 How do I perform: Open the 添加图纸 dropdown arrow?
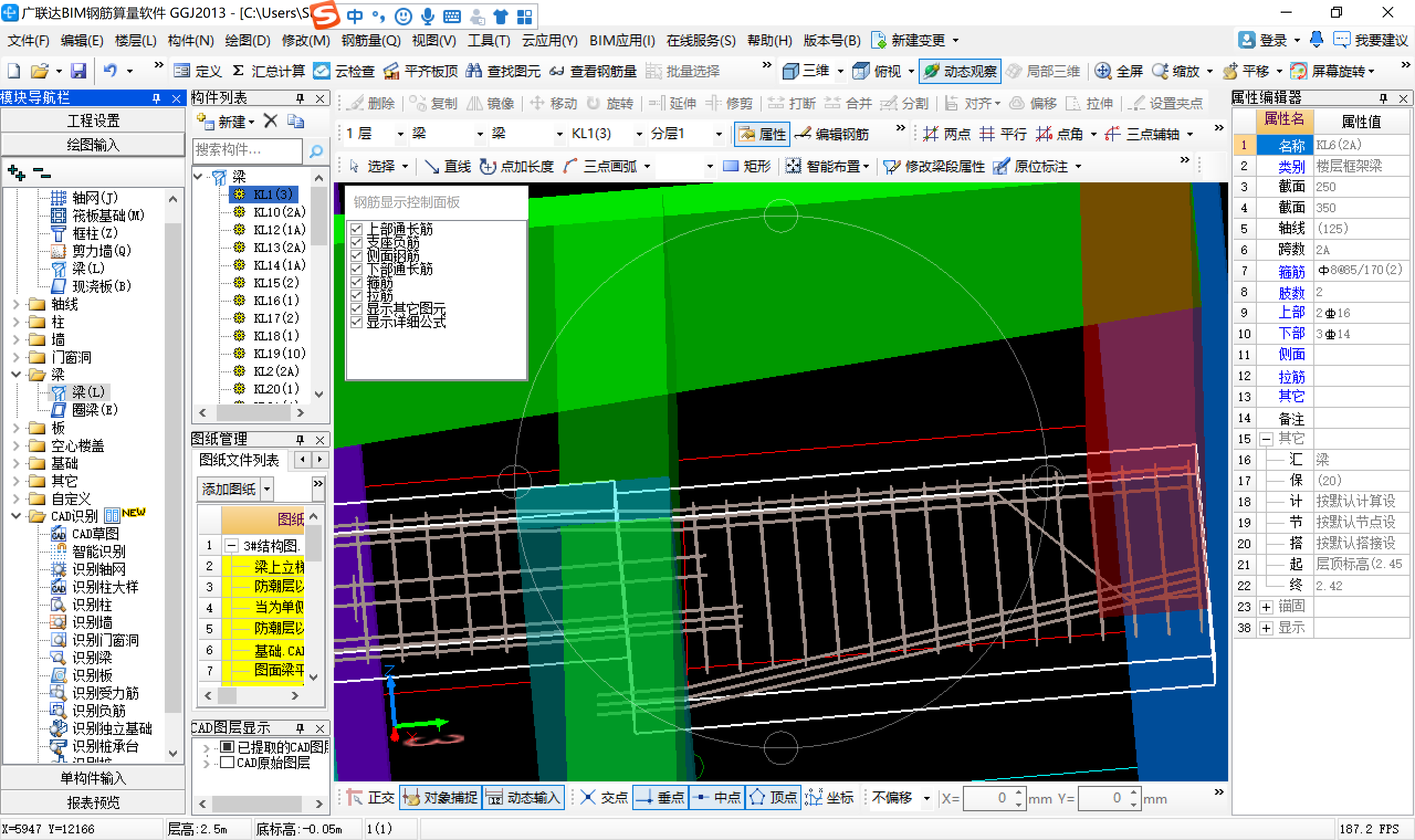pos(266,489)
